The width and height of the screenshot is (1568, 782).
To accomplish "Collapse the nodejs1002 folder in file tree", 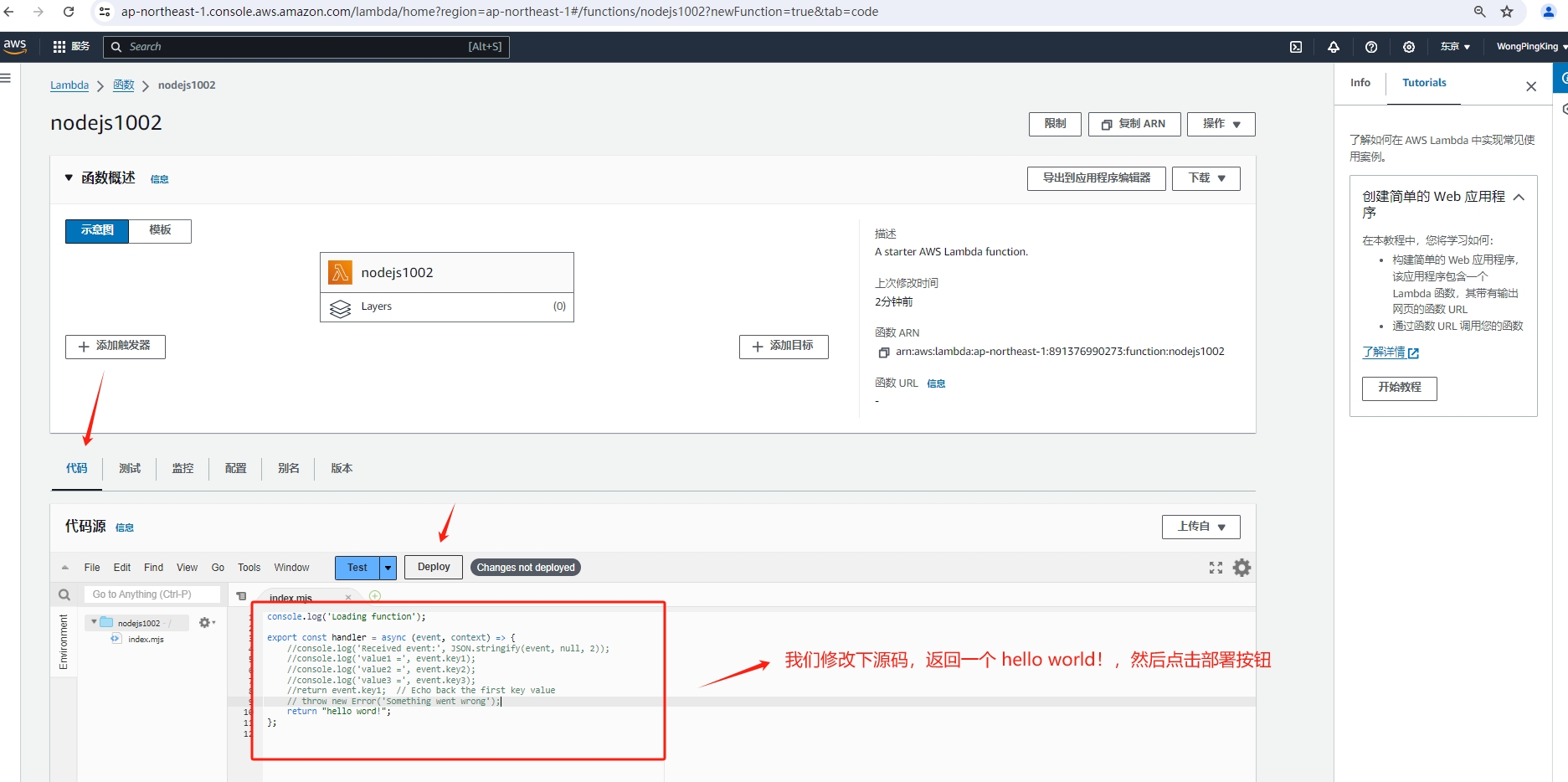I will [94, 622].
